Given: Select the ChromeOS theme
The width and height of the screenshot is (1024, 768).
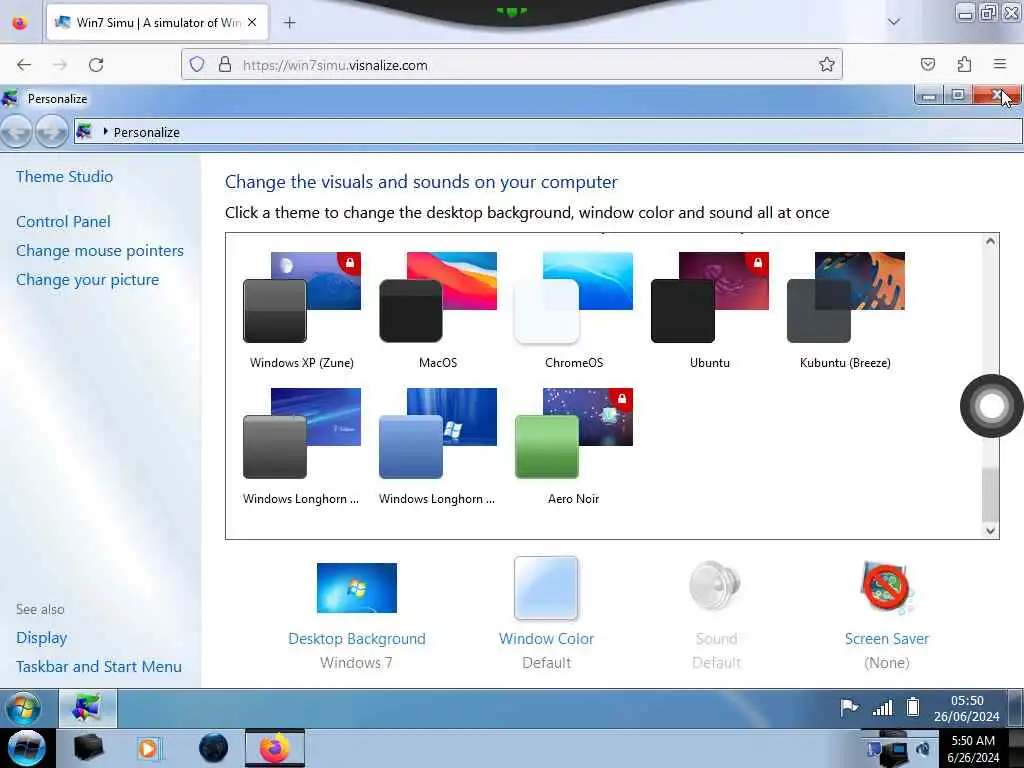Looking at the screenshot, I should pos(573,311).
